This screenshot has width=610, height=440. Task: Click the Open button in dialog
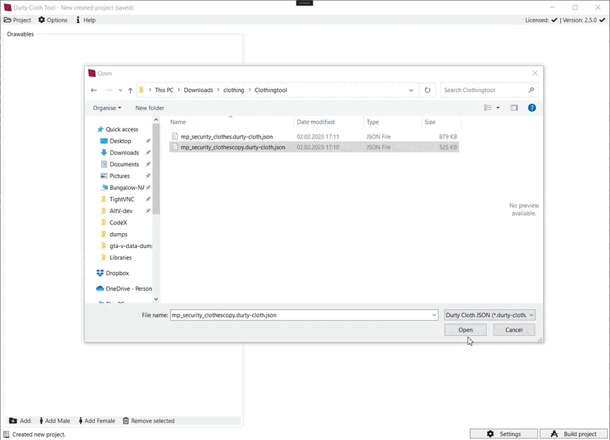point(465,330)
